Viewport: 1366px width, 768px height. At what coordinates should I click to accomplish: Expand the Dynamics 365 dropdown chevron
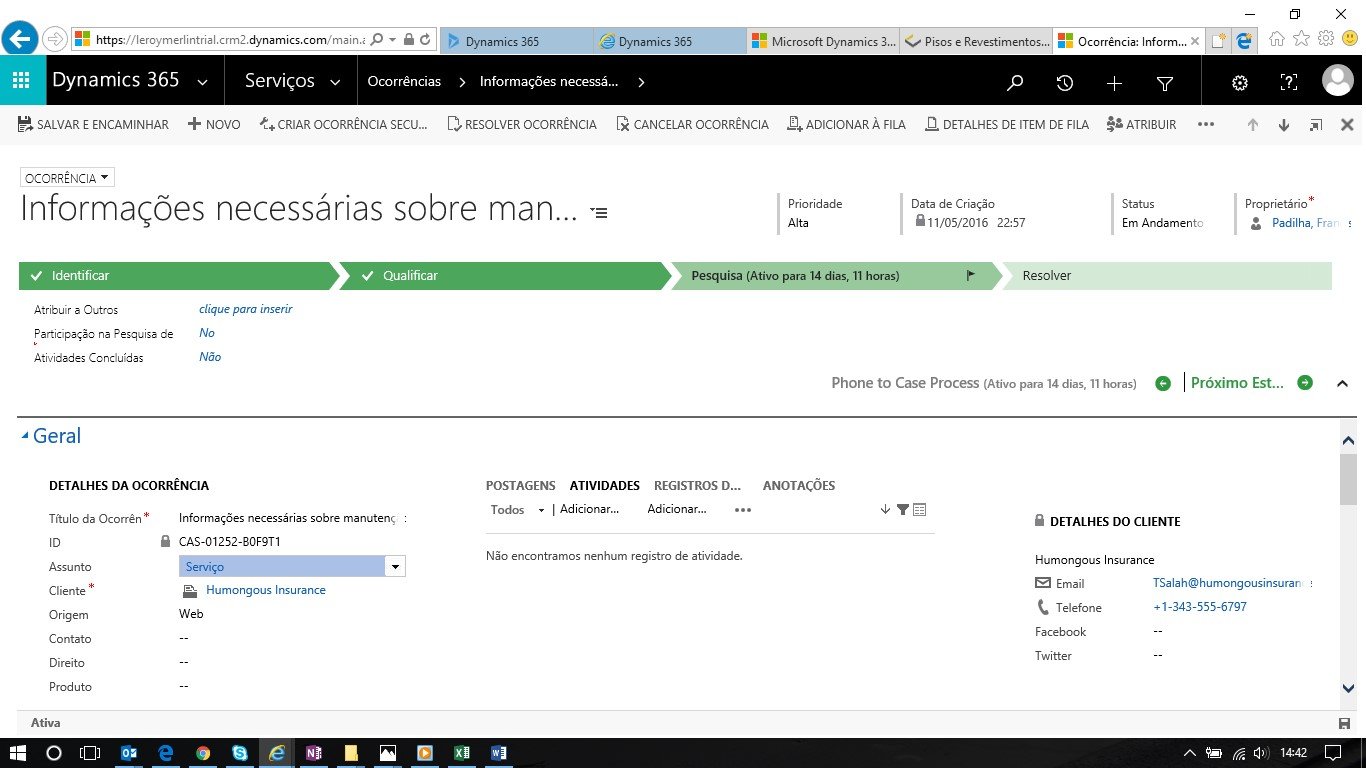[x=203, y=82]
